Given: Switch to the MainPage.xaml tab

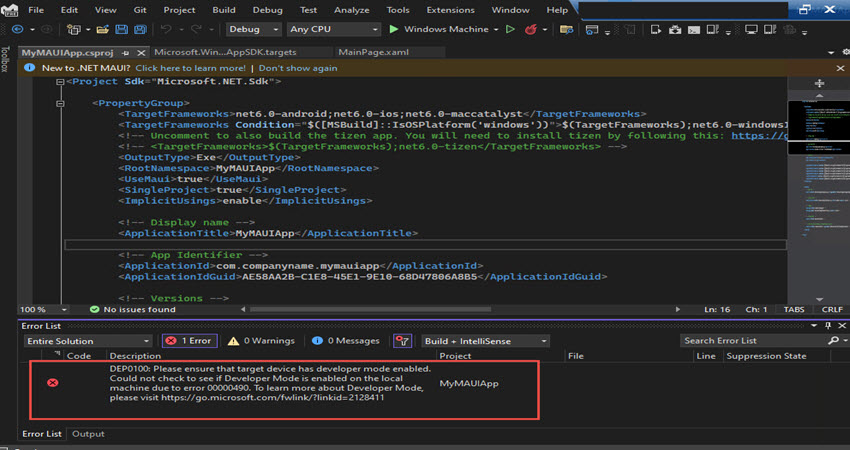Looking at the screenshot, I should coord(371,51).
